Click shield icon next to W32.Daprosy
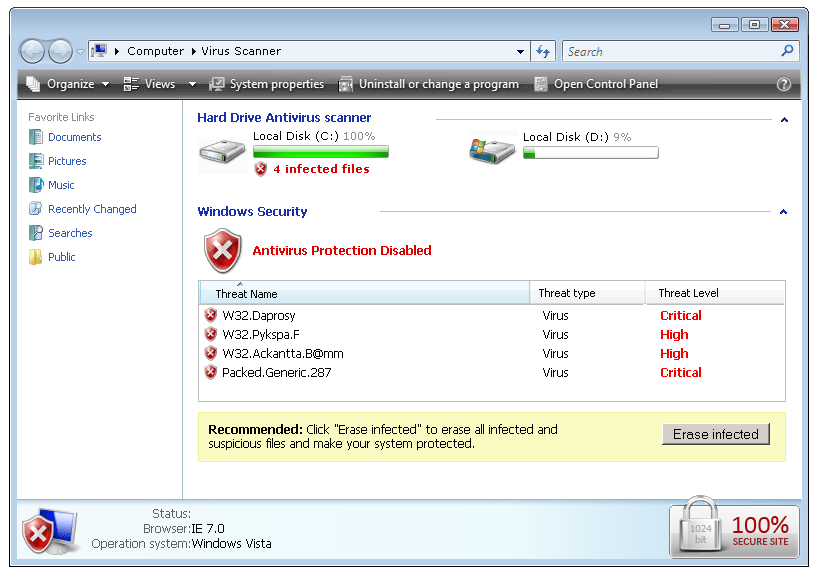820x579 pixels. (x=210, y=315)
